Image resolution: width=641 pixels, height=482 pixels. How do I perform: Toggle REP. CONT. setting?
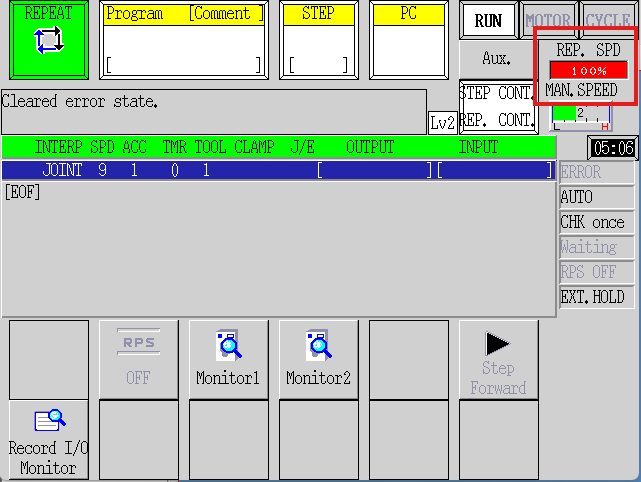tap(496, 120)
